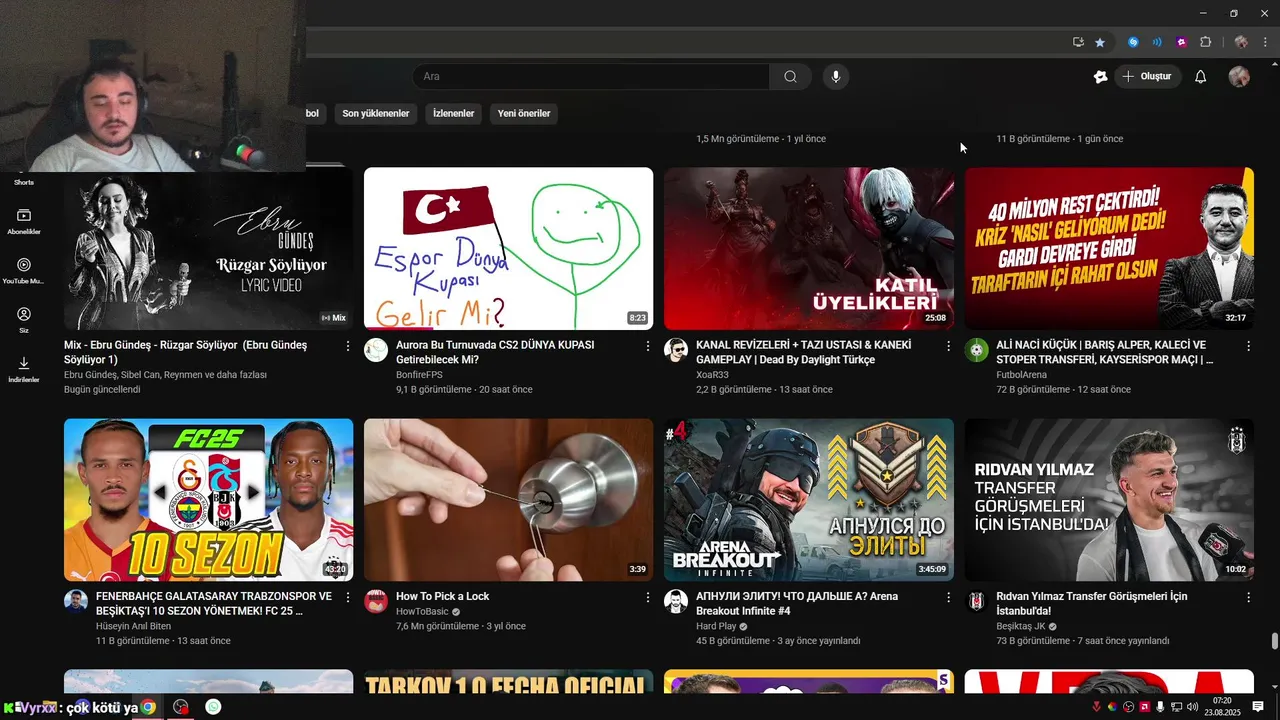The height and width of the screenshot is (720, 1280).
Task: Play the Rıdvan Yılmaz transfer thumbnail
Action: pyautogui.click(x=1109, y=500)
